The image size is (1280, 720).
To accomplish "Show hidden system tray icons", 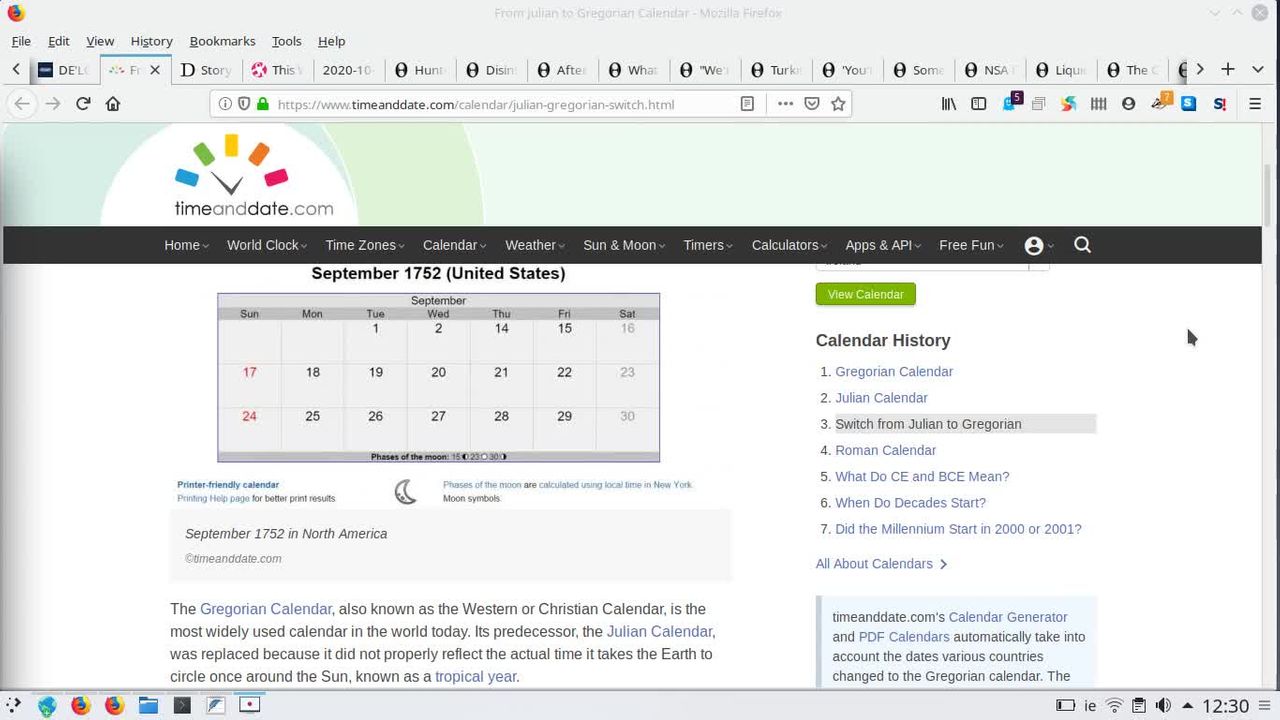I will [x=1188, y=706].
